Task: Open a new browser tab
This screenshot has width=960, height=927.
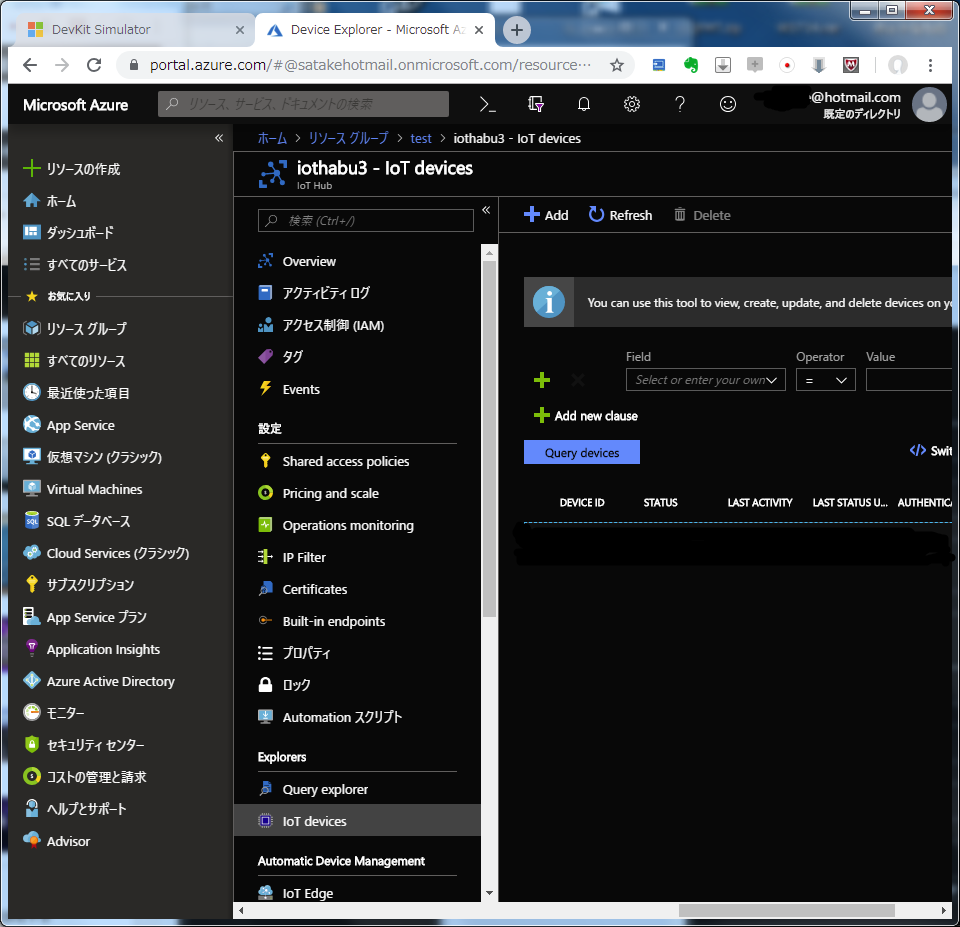Action: click(517, 29)
